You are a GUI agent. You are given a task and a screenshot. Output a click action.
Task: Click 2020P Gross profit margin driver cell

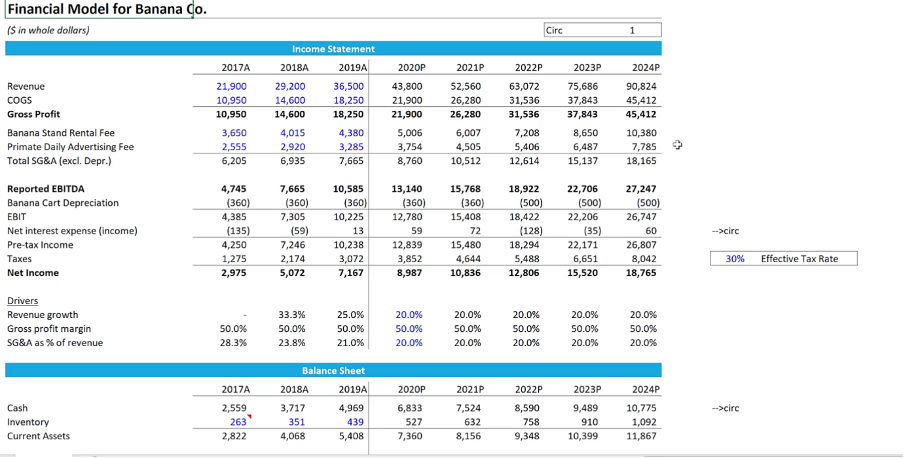coord(410,329)
